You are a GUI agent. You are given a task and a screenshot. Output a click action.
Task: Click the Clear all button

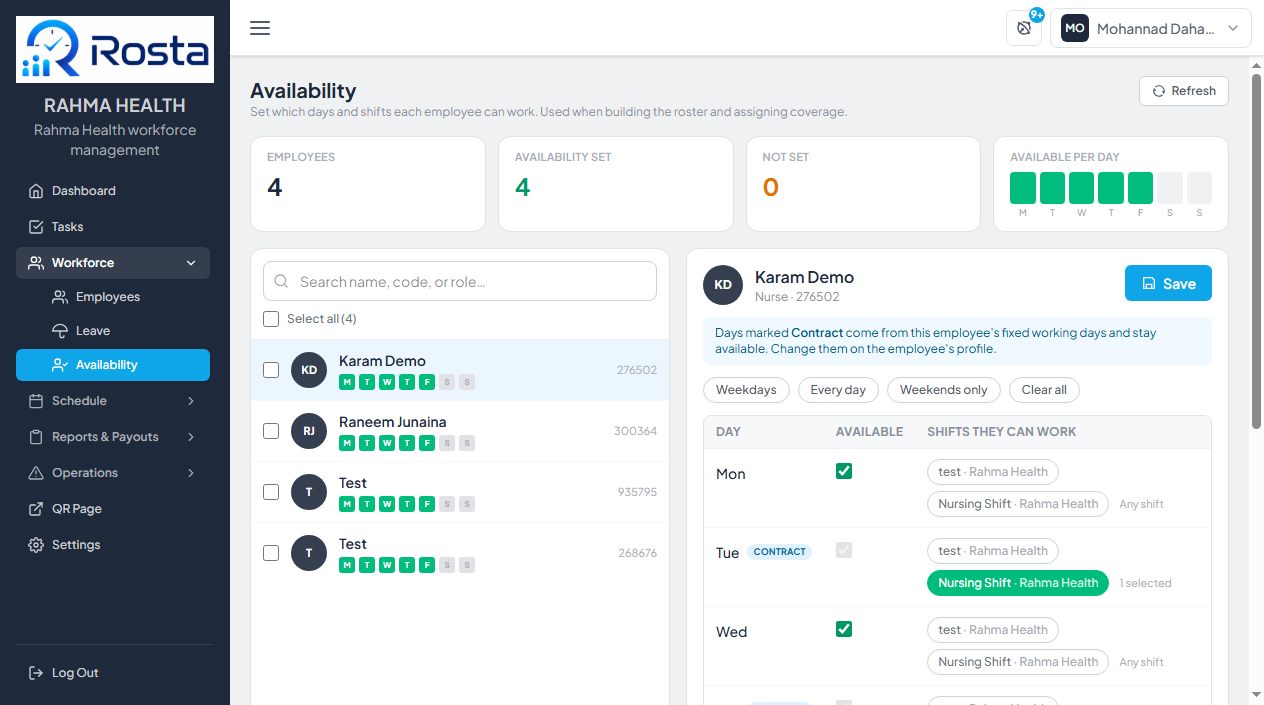(x=1044, y=390)
